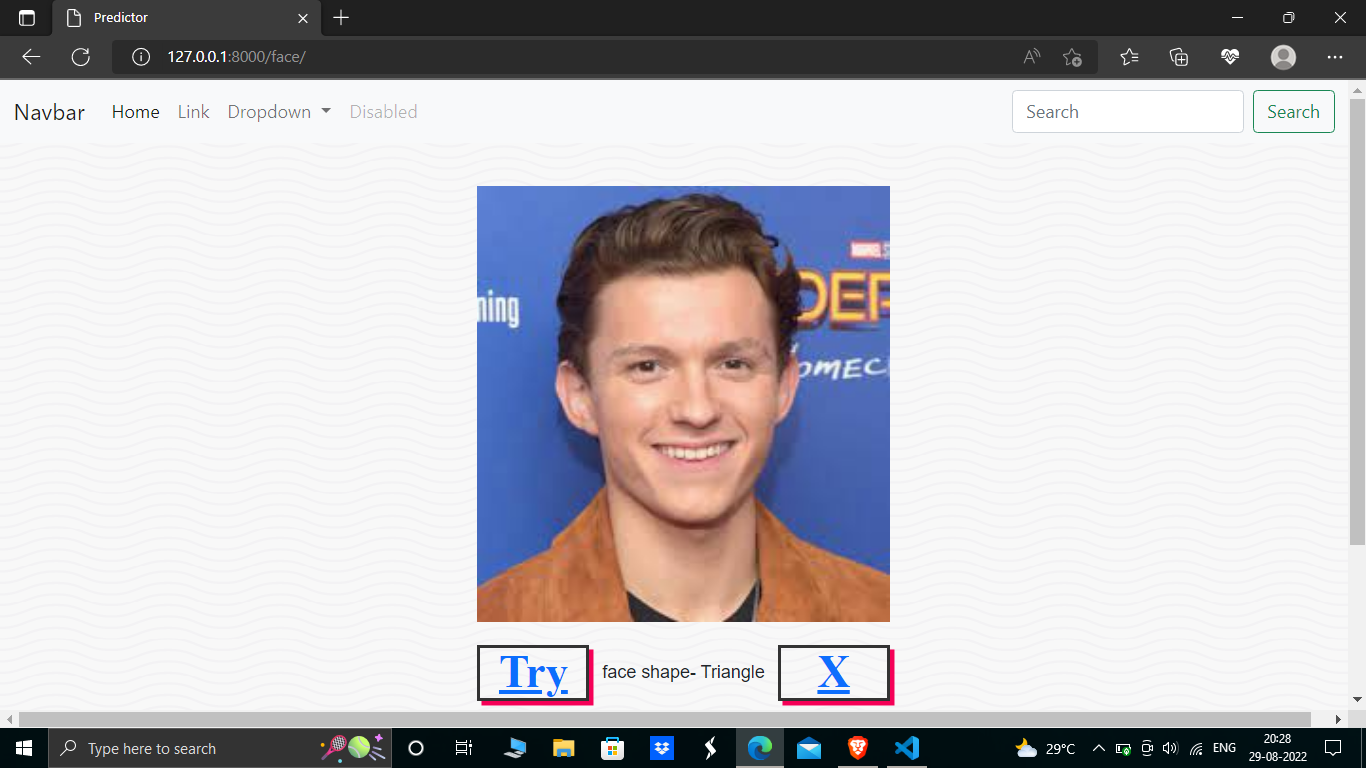This screenshot has height=768, width=1366.
Task: Launch Brave browser from taskbar
Action: pos(858,748)
